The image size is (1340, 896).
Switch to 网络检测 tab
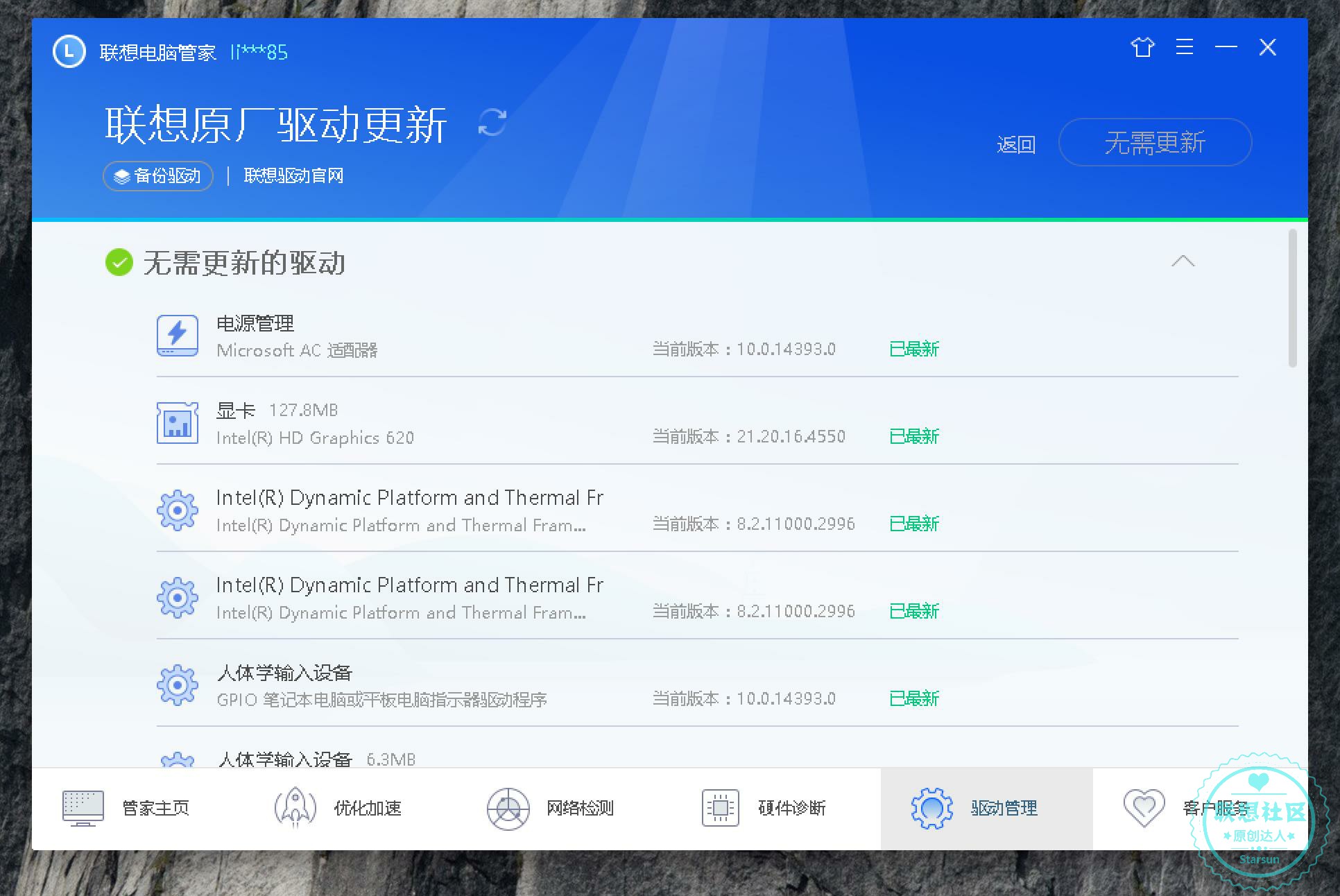[x=562, y=809]
